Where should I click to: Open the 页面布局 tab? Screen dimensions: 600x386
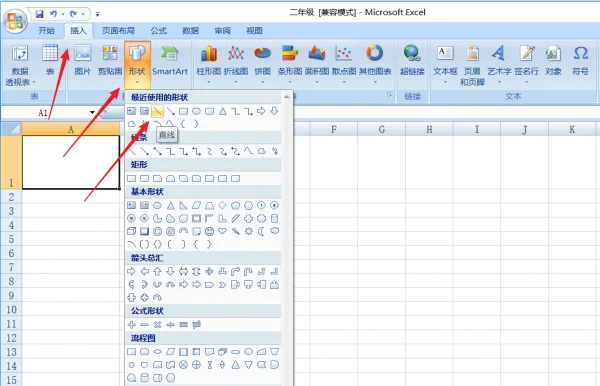[x=118, y=31]
